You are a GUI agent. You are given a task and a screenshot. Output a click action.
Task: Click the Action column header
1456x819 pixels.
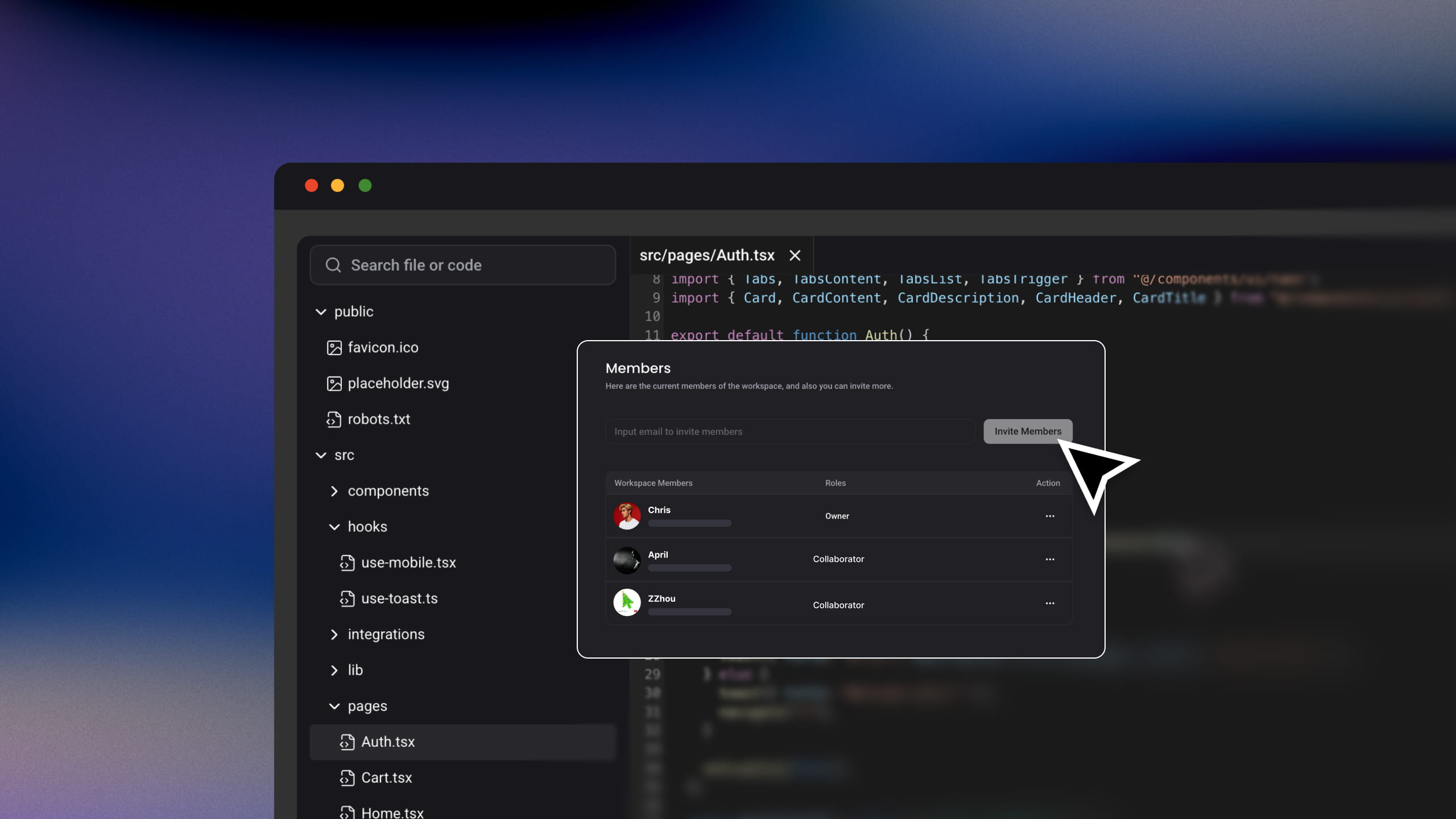click(1048, 483)
